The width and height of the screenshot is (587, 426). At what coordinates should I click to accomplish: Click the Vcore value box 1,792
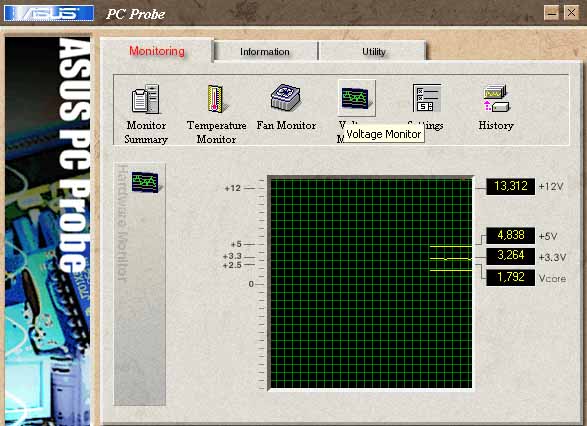[x=510, y=277]
